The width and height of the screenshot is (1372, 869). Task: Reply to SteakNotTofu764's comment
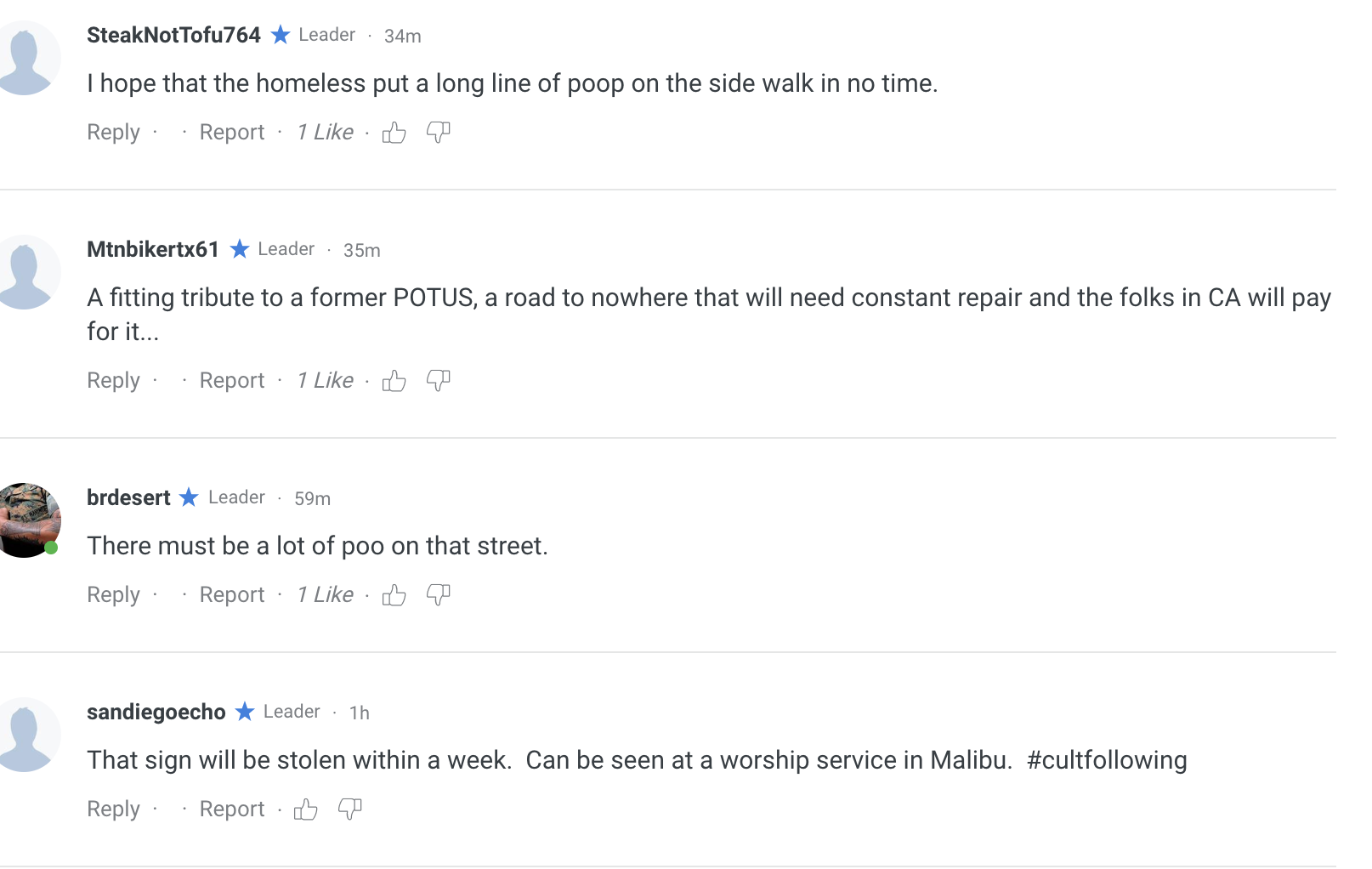[113, 133]
